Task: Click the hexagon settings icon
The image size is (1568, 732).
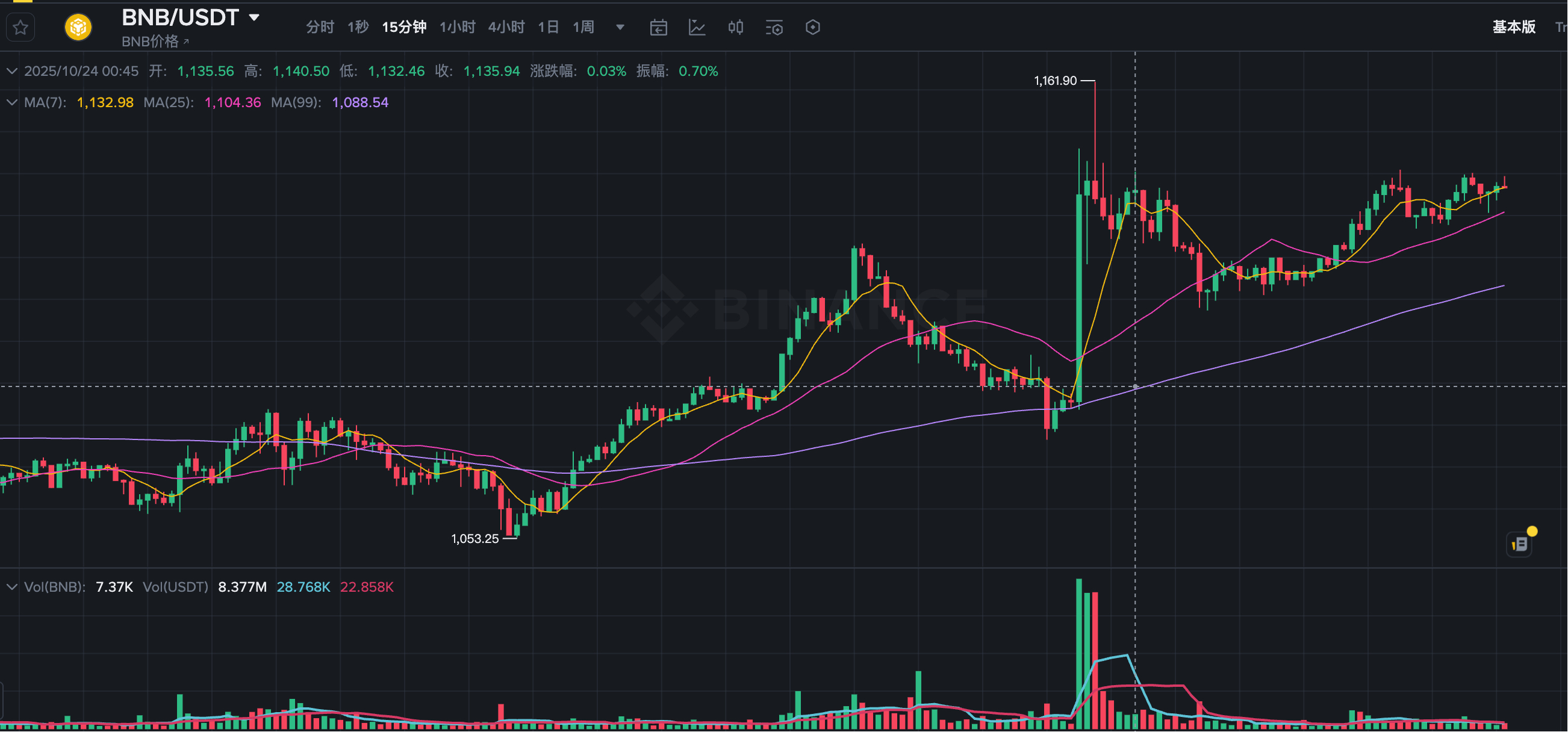Action: point(813,27)
